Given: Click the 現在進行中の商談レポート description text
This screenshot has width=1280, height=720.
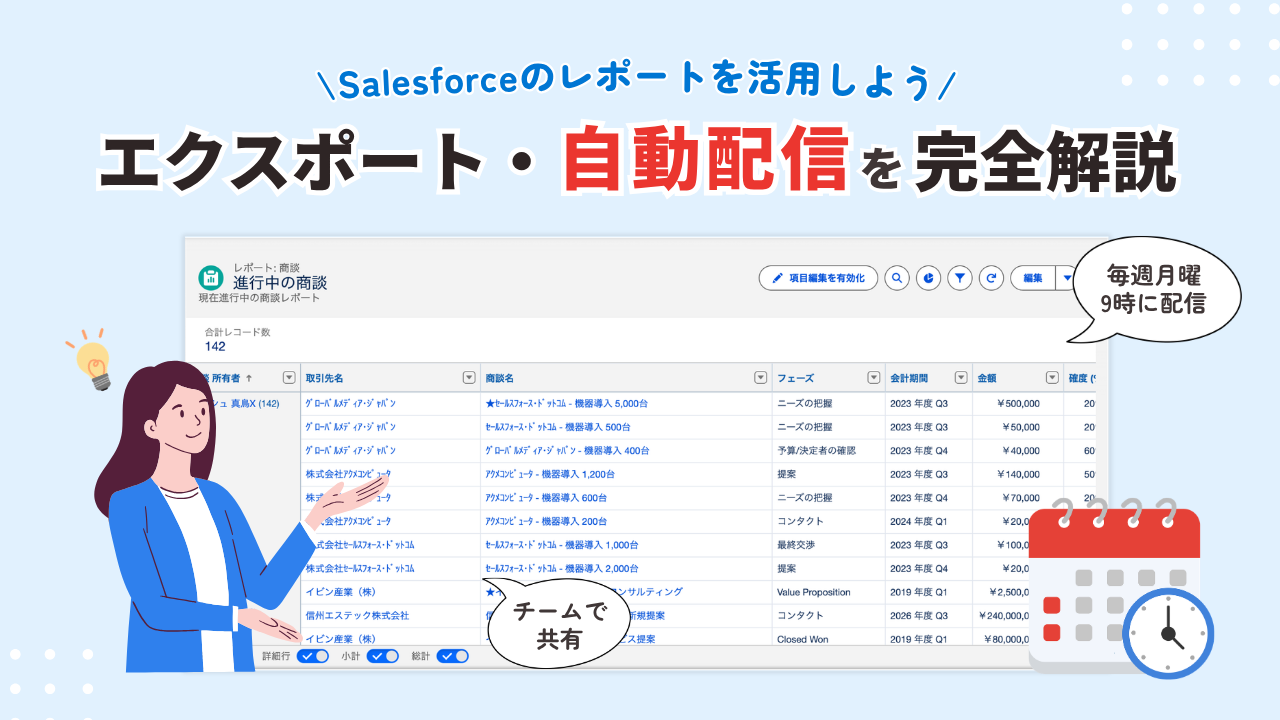Looking at the screenshot, I should click(x=260, y=299).
